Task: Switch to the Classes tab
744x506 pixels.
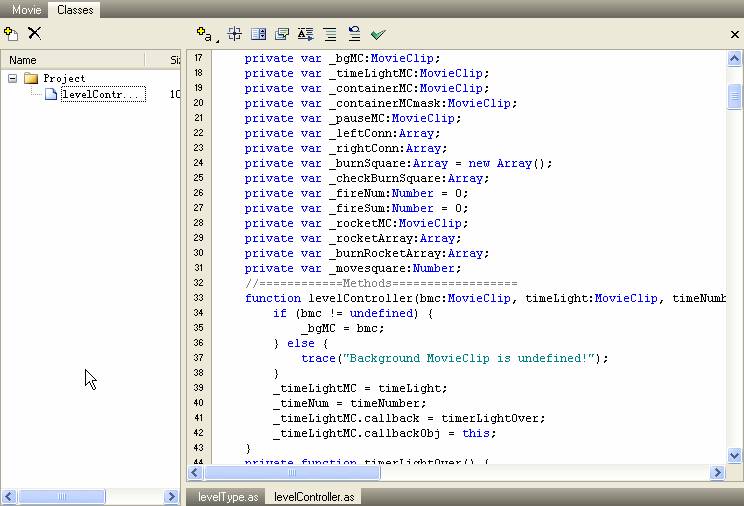Action: [x=75, y=9]
